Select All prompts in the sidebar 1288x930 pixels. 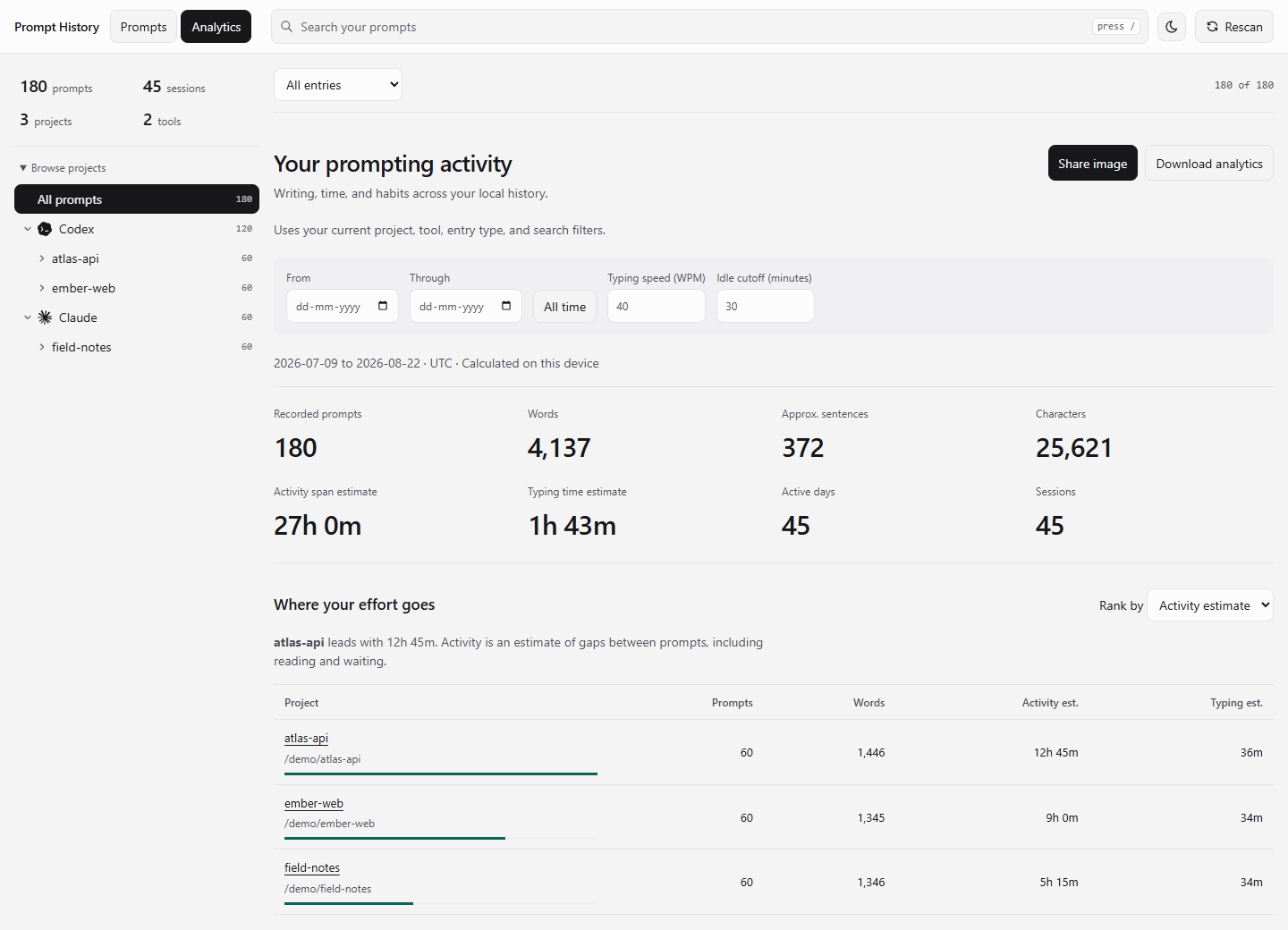pyautogui.click(x=137, y=199)
